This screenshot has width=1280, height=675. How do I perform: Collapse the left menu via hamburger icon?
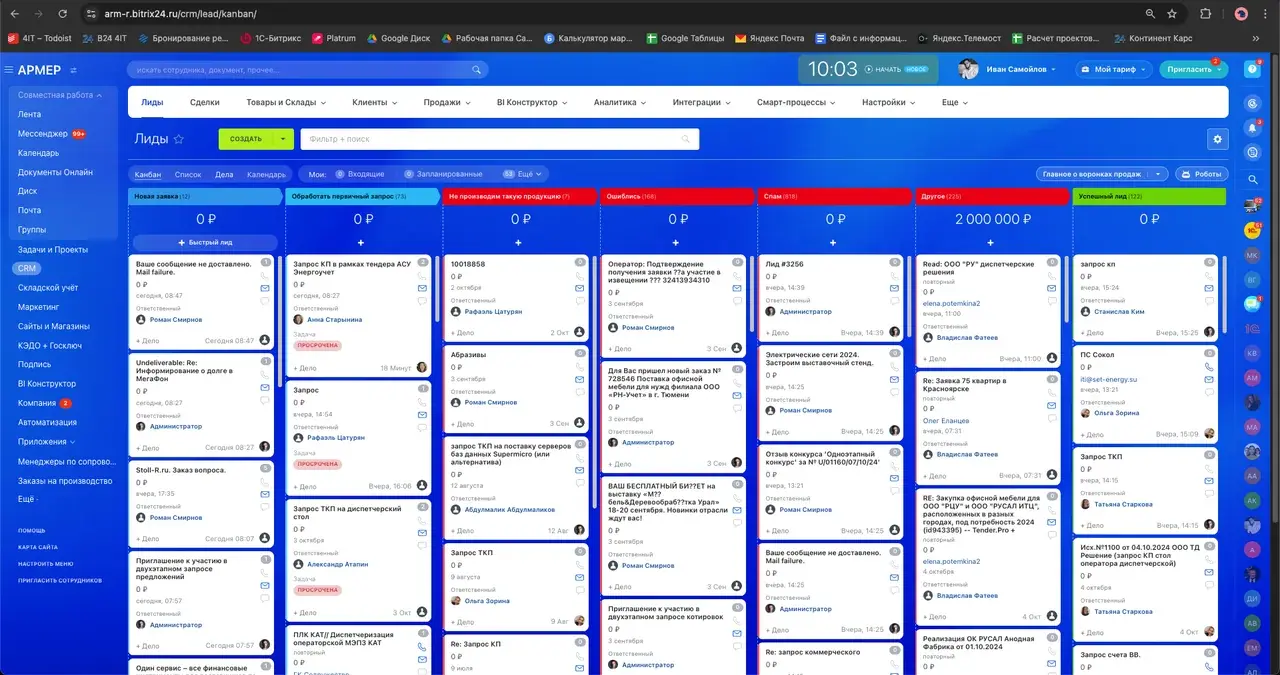pyautogui.click(x=9, y=70)
